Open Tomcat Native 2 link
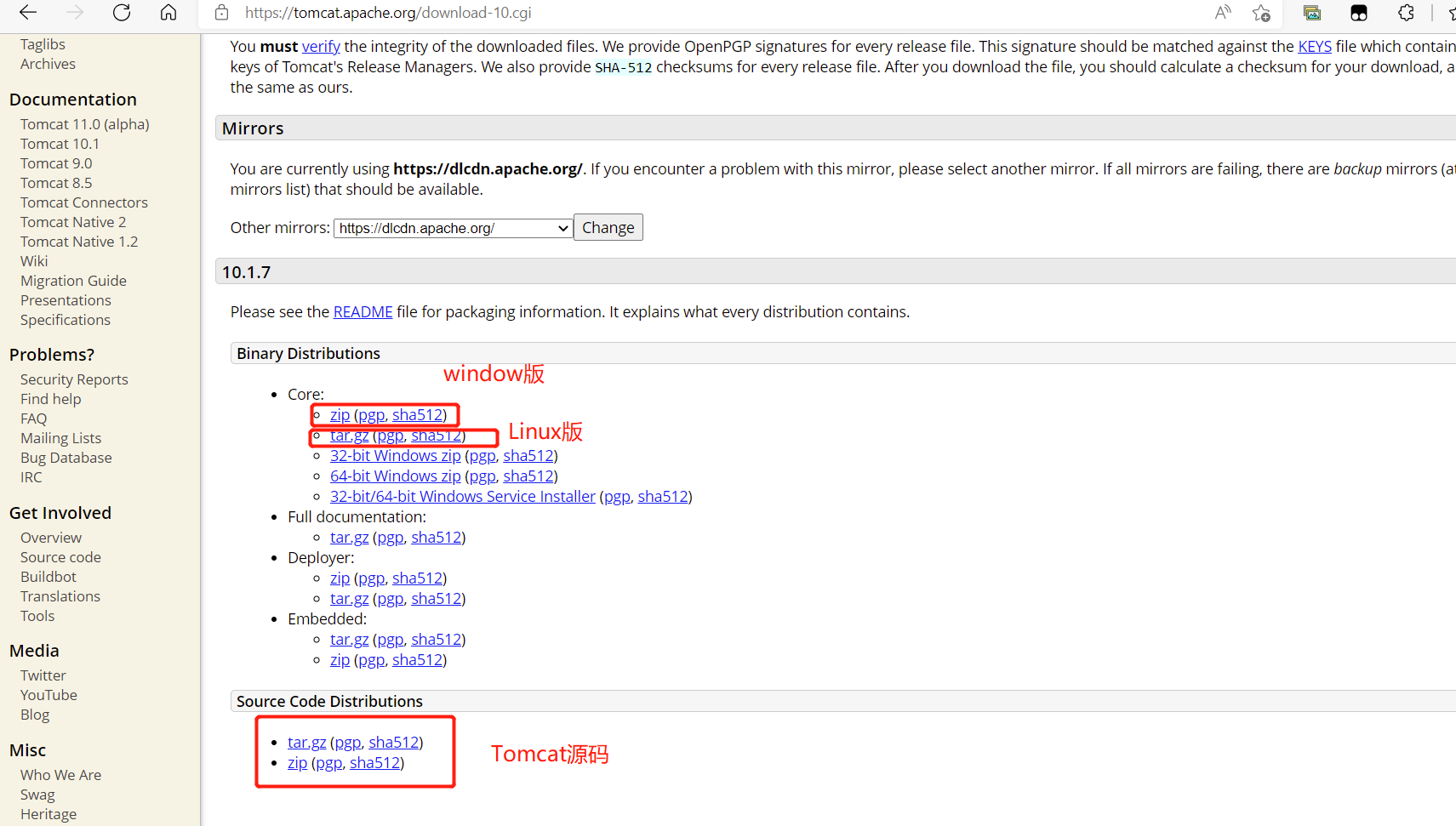Image resolution: width=1456 pixels, height=826 pixels. tap(73, 222)
